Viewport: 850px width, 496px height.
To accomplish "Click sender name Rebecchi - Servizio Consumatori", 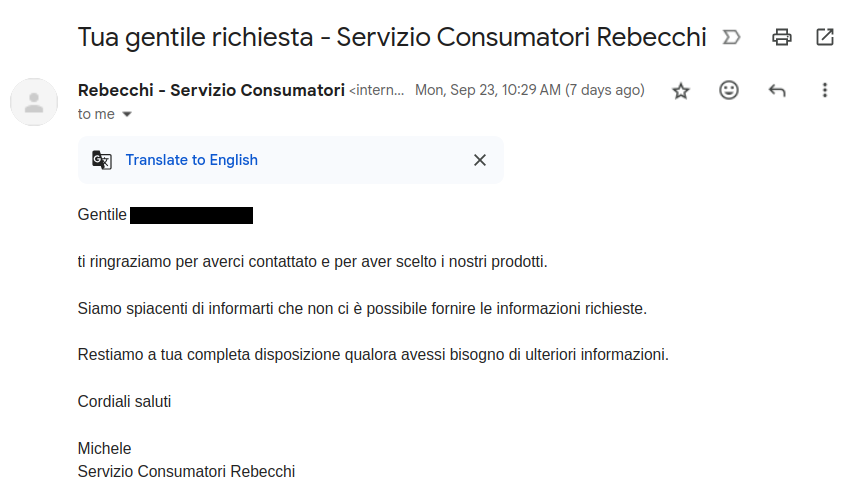I will 211,90.
